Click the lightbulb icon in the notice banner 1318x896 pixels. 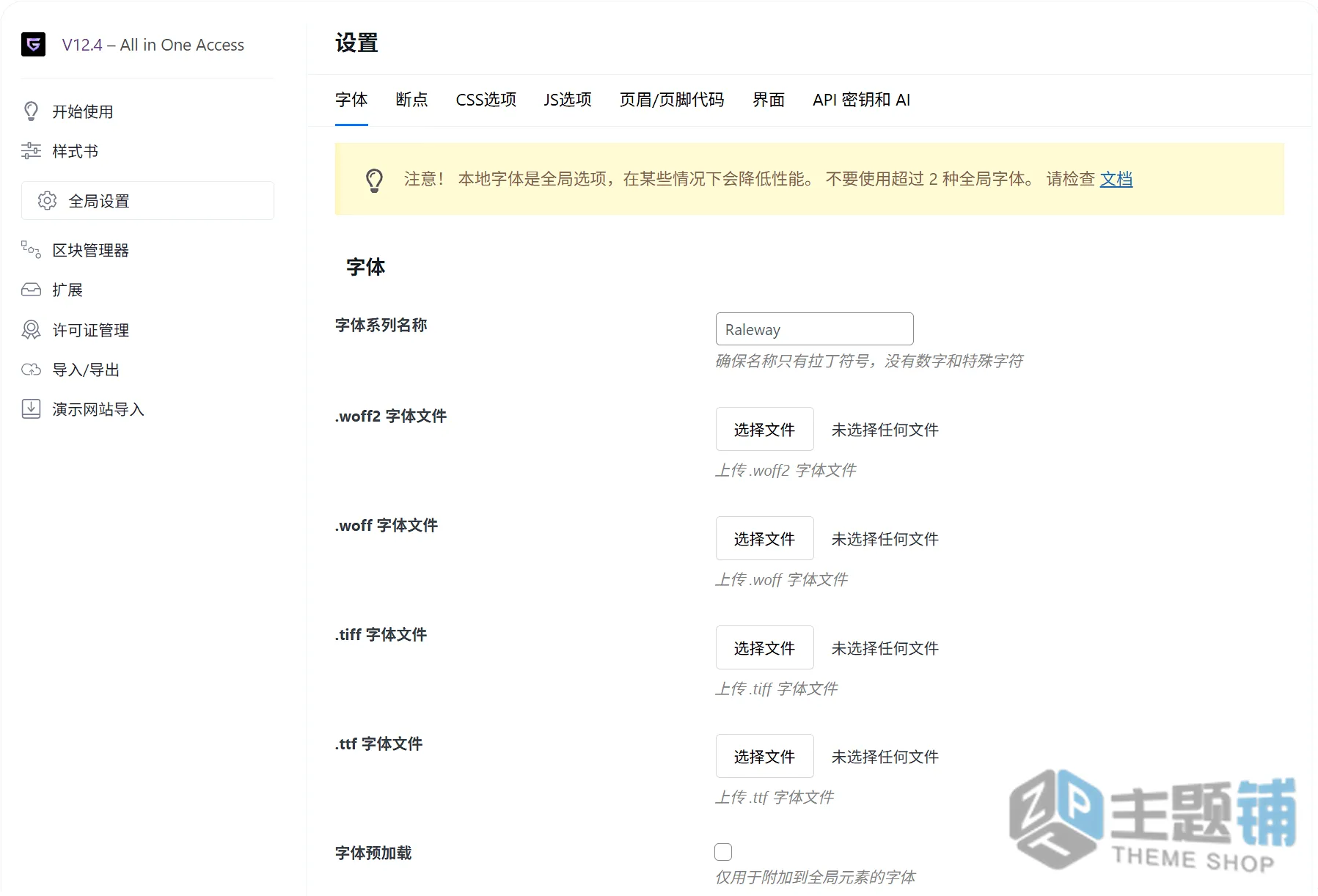tap(374, 180)
